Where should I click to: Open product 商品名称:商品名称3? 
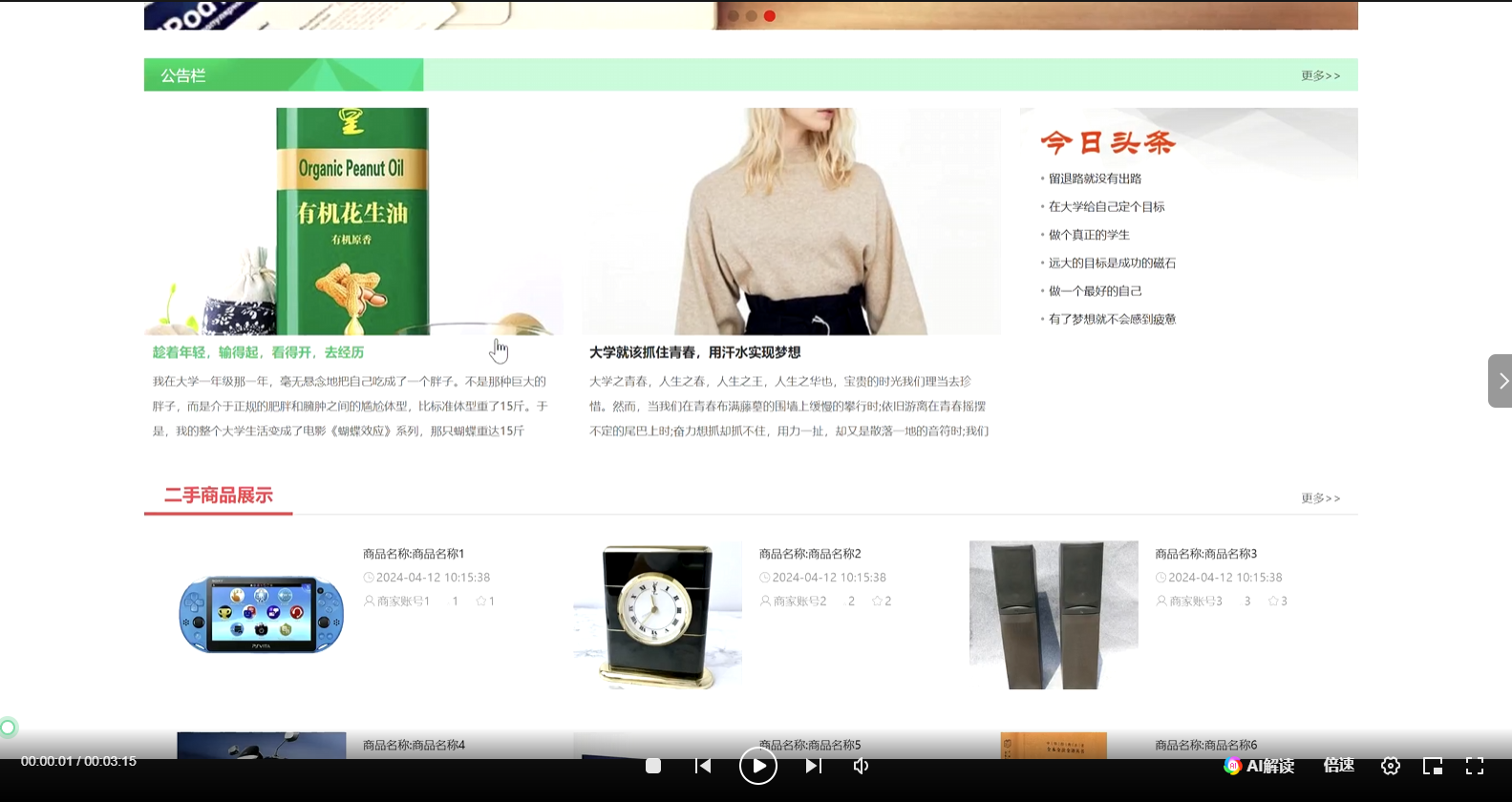coord(1206,554)
